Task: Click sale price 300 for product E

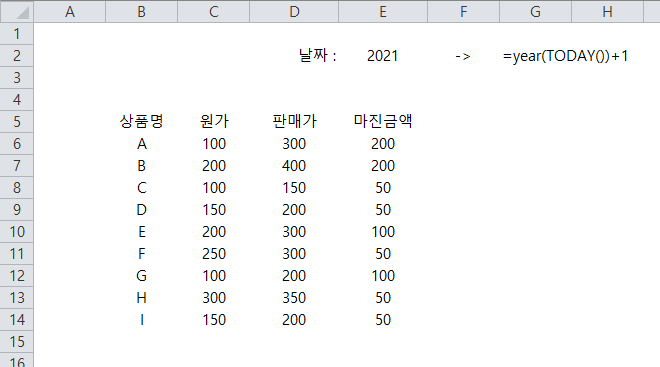Action: pos(294,231)
